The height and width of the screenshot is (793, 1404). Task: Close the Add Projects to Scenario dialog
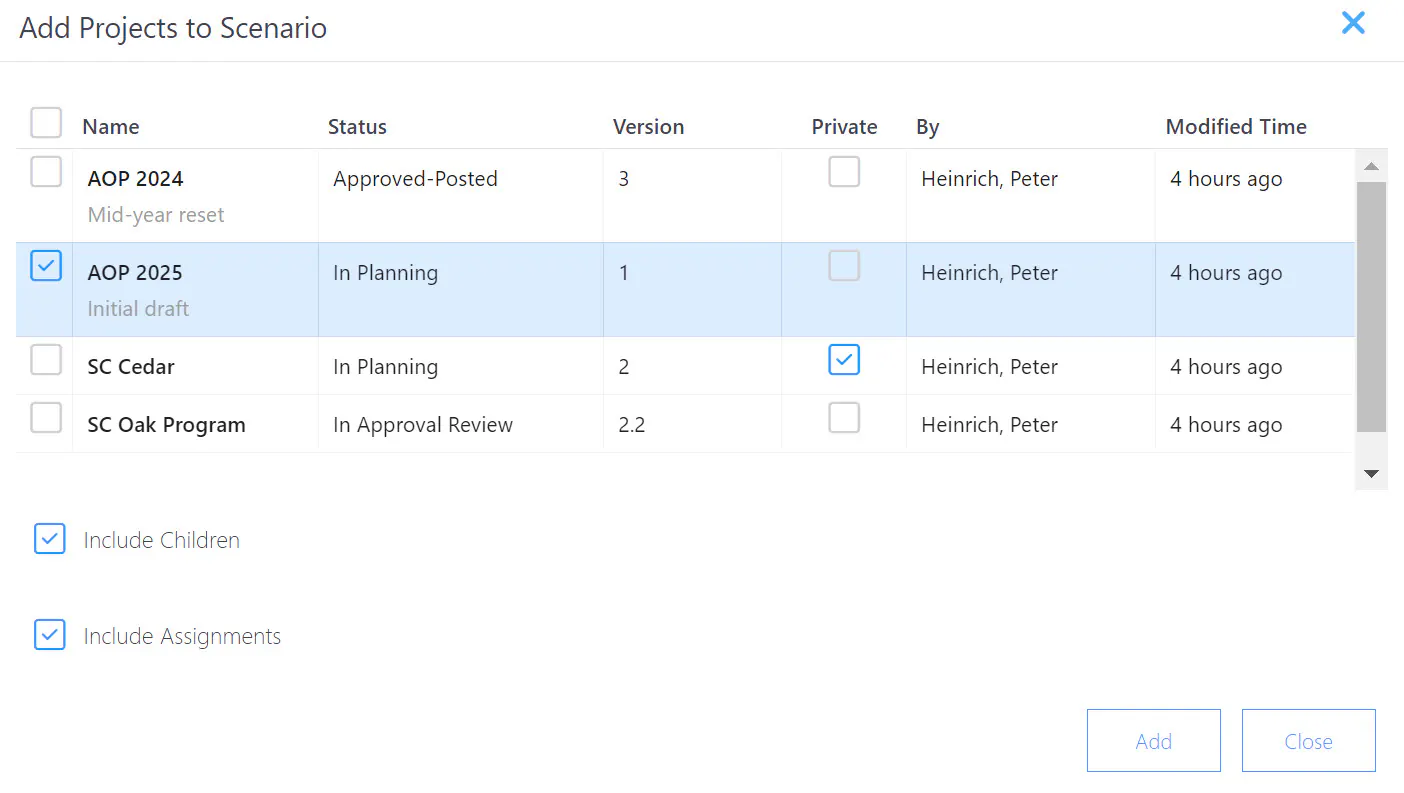coord(1353,23)
